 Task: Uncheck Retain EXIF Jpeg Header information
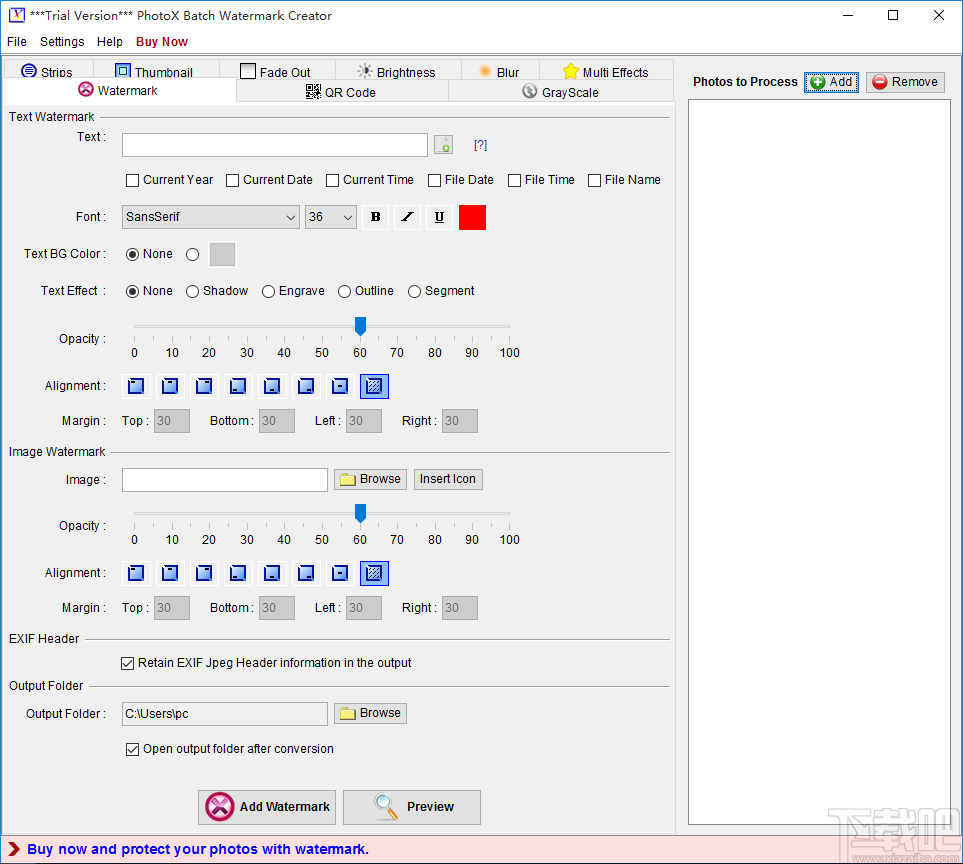(128, 663)
